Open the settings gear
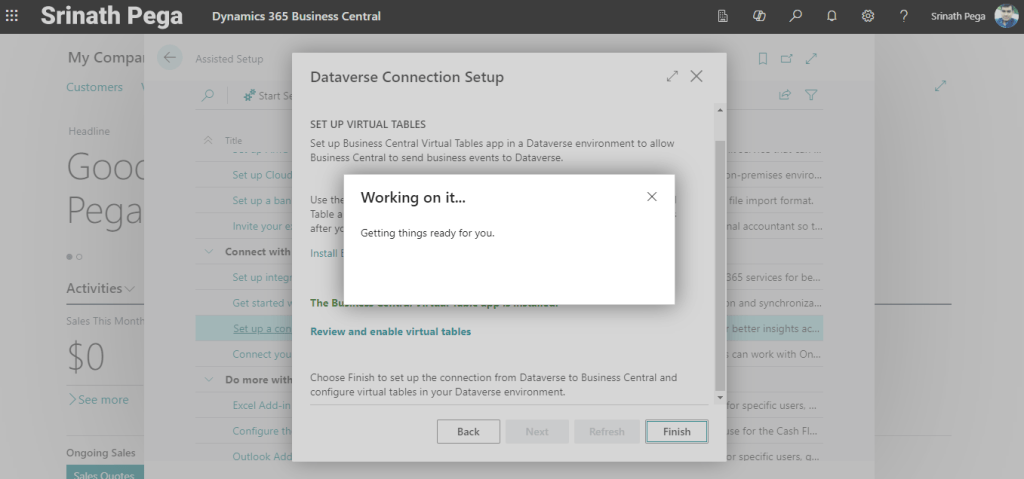Screen dimensions: 1024x479 [867, 16]
